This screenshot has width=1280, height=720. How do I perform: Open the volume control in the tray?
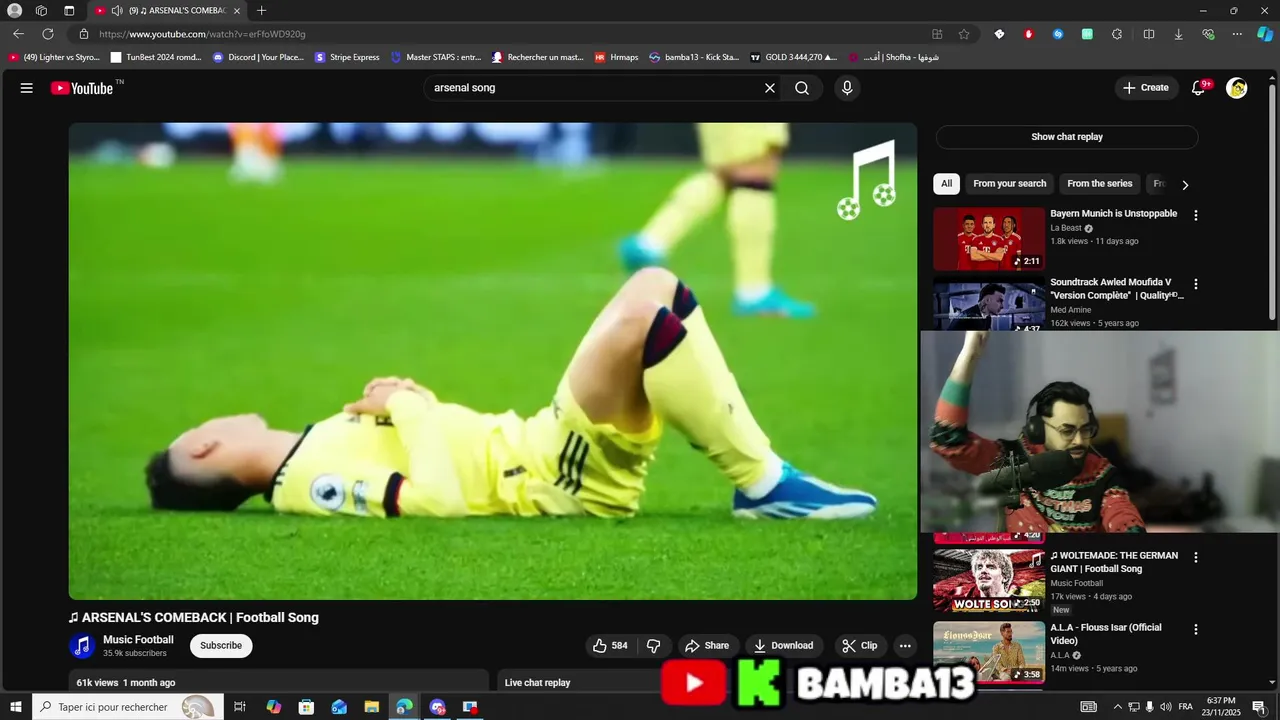click(1166, 707)
